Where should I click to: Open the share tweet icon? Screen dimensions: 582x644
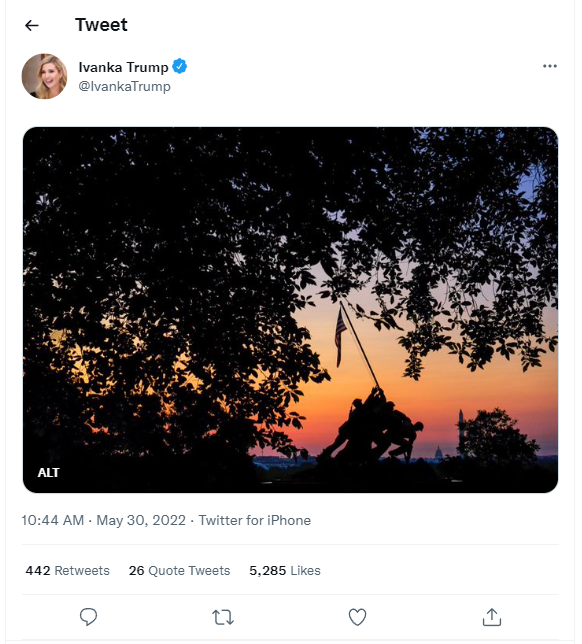[492, 617]
